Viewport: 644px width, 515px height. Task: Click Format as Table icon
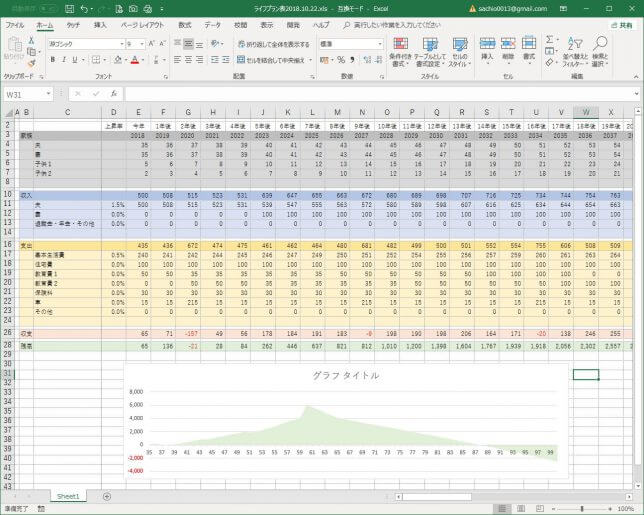429,50
